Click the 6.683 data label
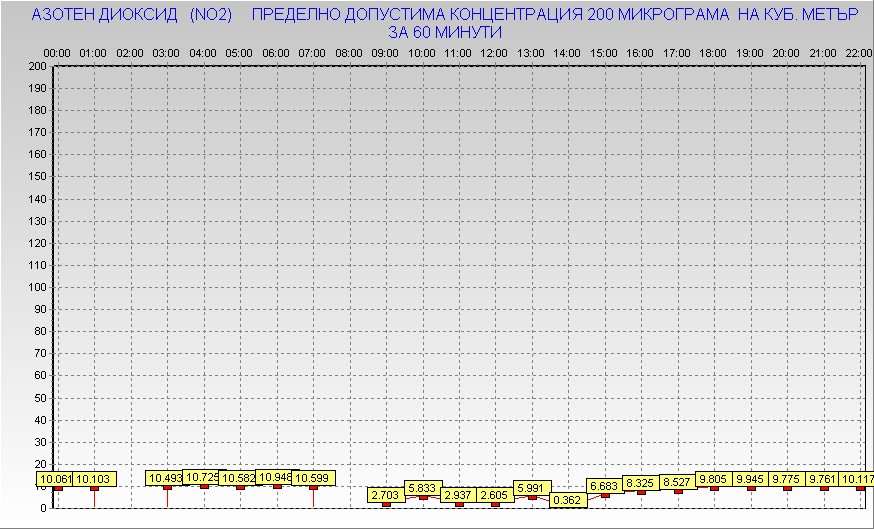Viewport: 874px width, 529px height. pyautogui.click(x=604, y=486)
